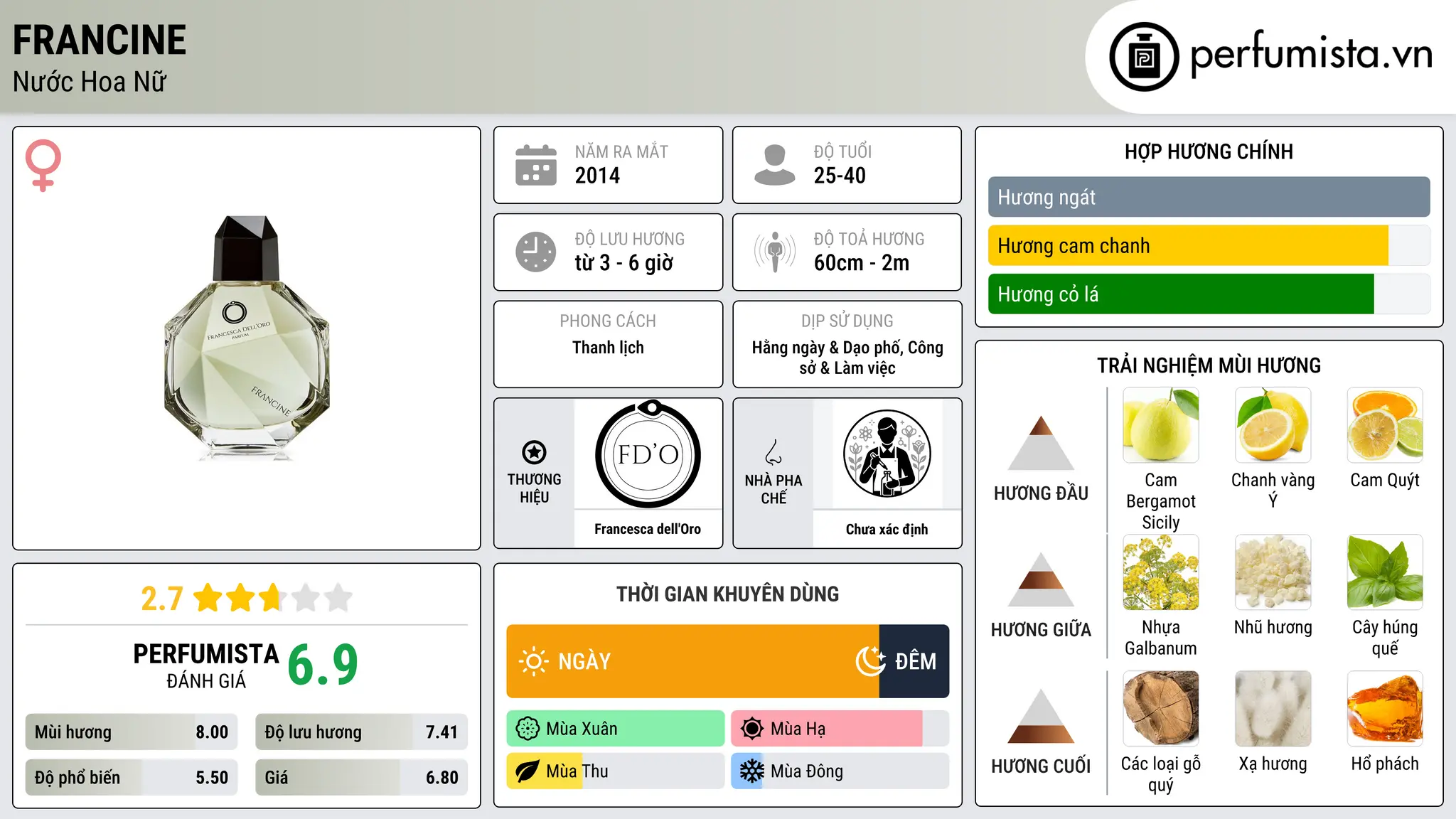Select the Mùa Xuân season bar
Image resolution: width=1456 pixels, height=819 pixels.
click(616, 729)
